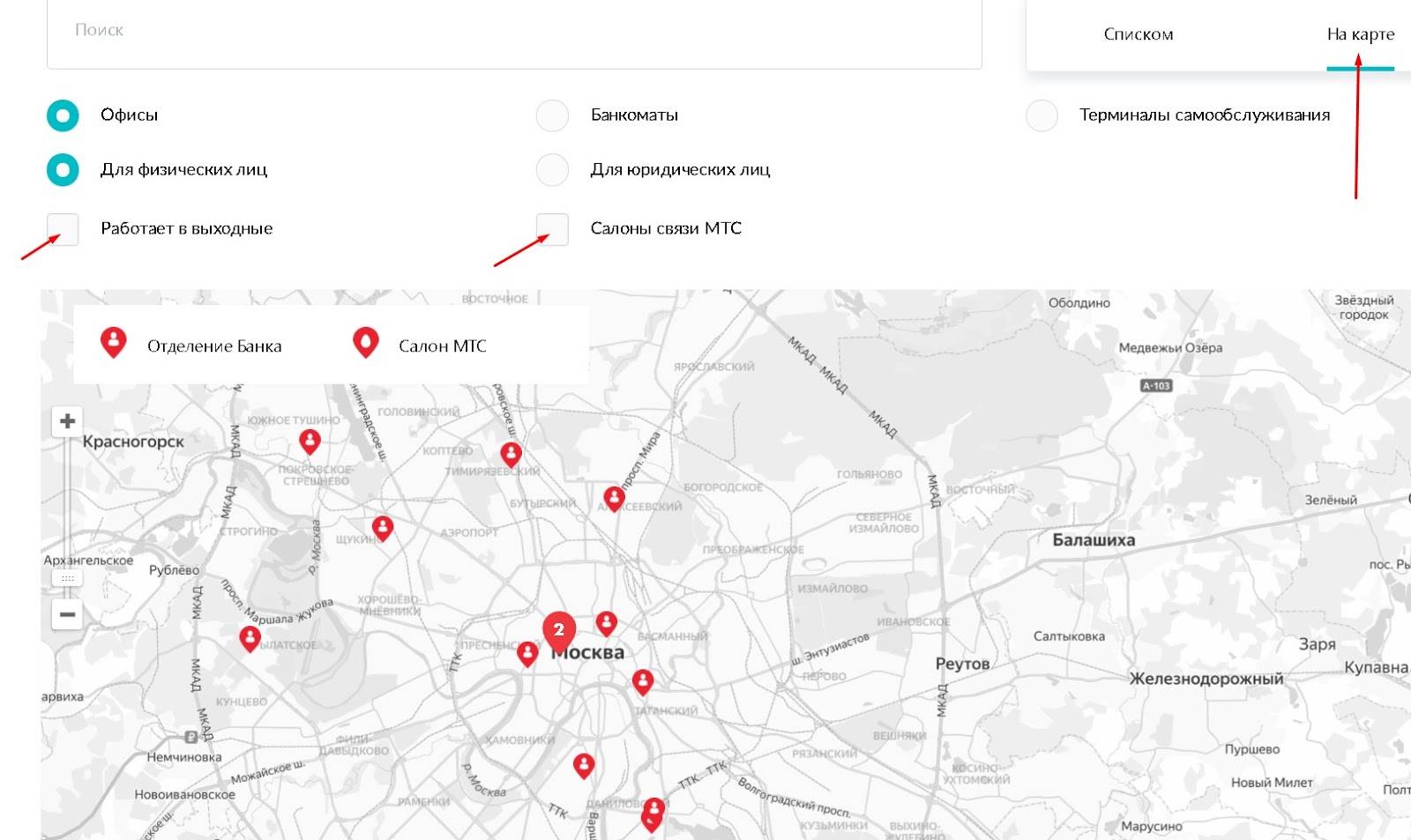Click the Реутов label on map

click(x=962, y=664)
